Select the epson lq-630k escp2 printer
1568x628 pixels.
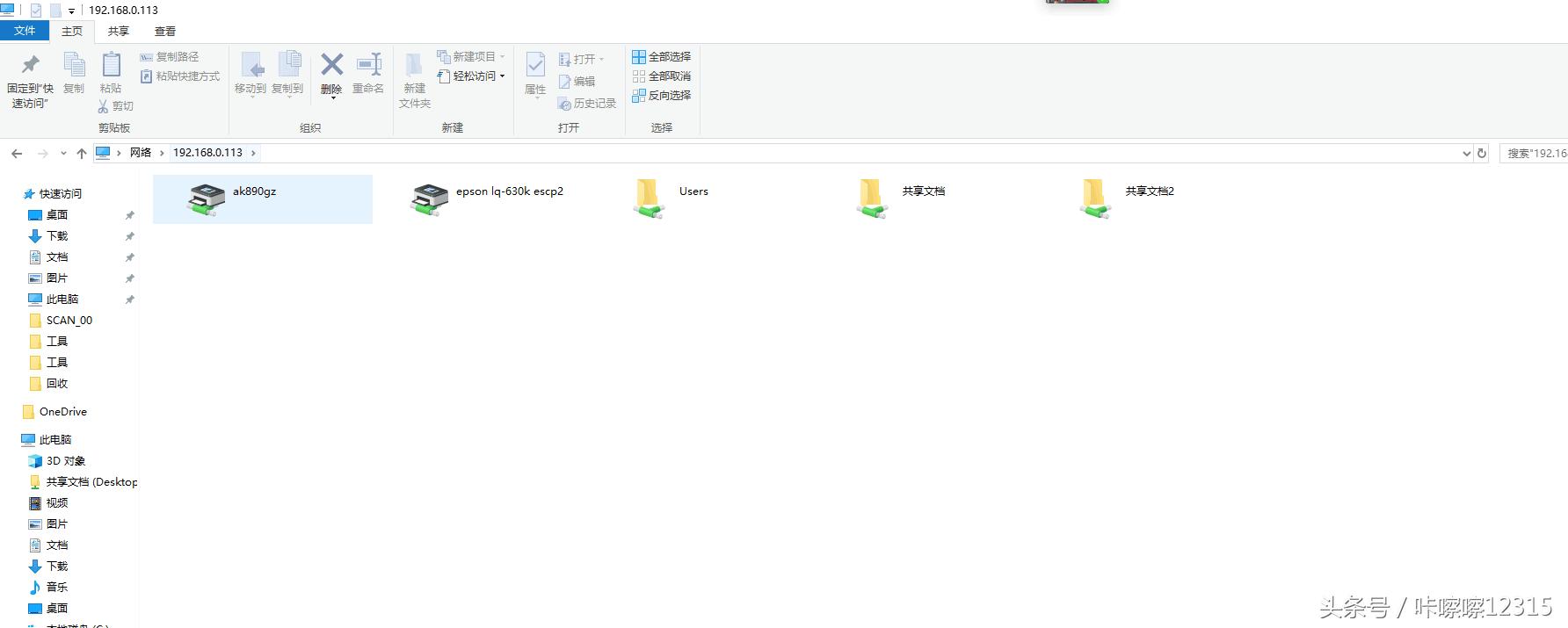pyautogui.click(x=486, y=199)
